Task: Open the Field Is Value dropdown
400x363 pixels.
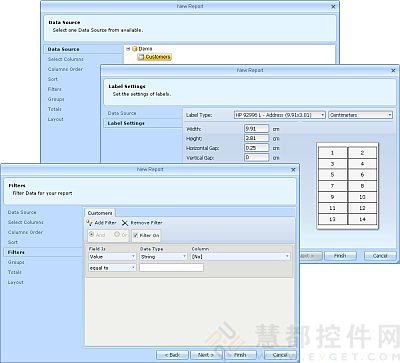Action: [112, 257]
